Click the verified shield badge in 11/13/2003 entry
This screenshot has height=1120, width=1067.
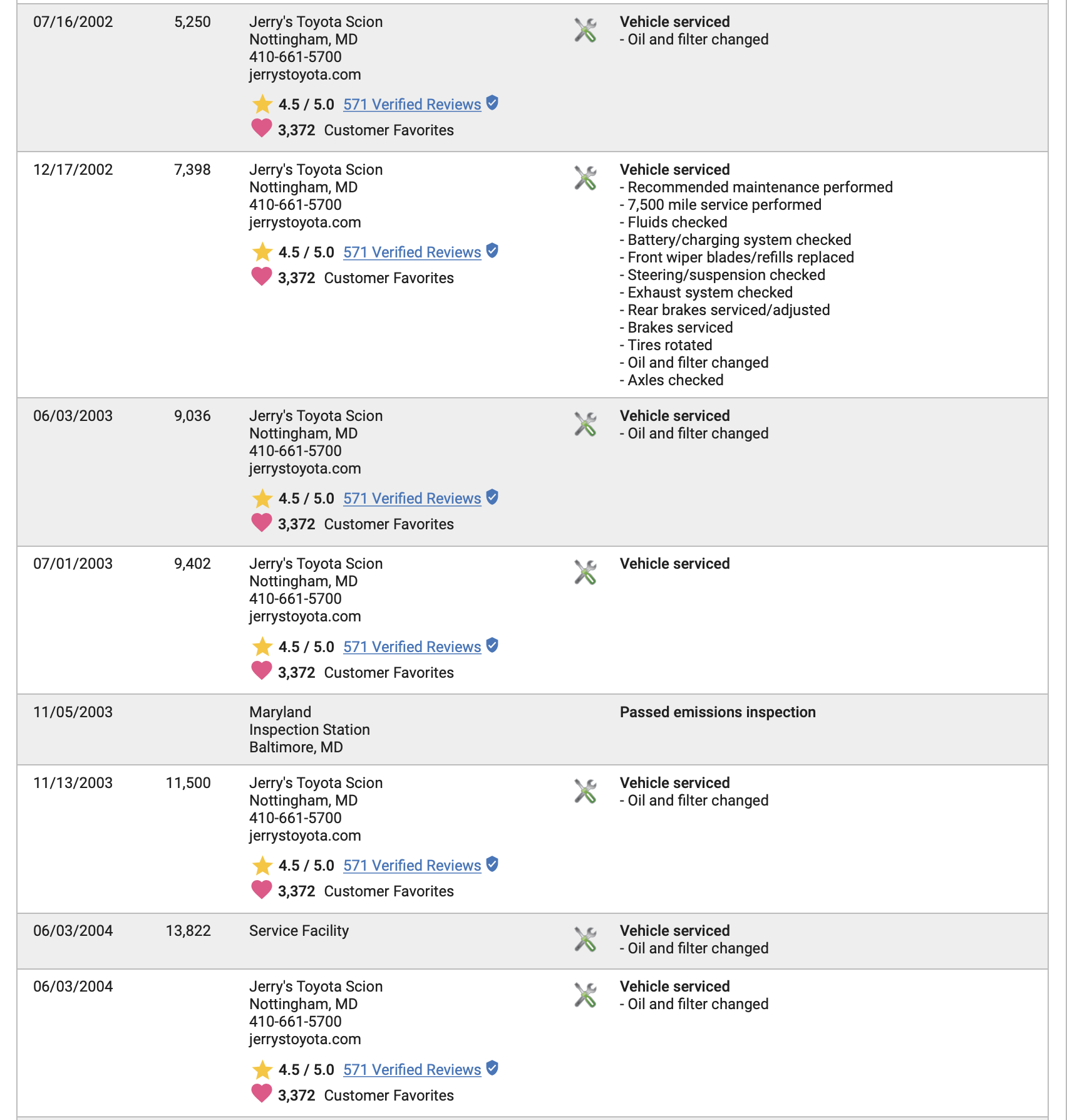pyautogui.click(x=492, y=864)
